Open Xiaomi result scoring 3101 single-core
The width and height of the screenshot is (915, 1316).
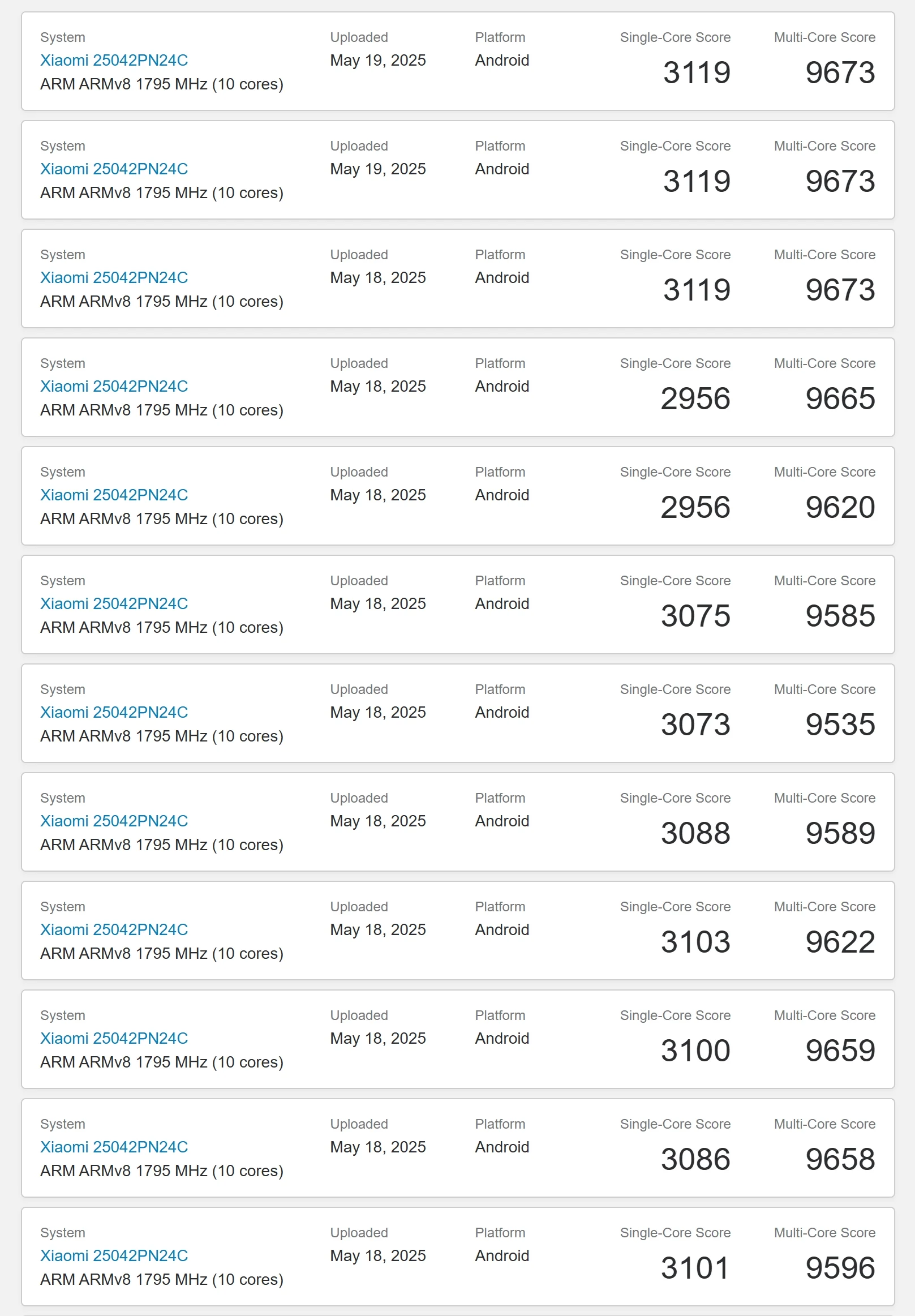point(113,1255)
